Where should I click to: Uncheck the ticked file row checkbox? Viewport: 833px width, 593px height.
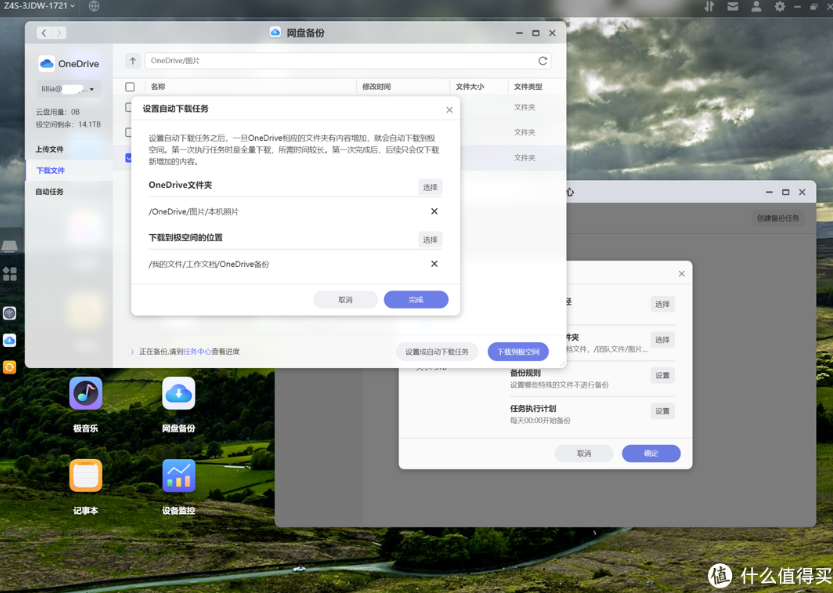click(x=128, y=158)
